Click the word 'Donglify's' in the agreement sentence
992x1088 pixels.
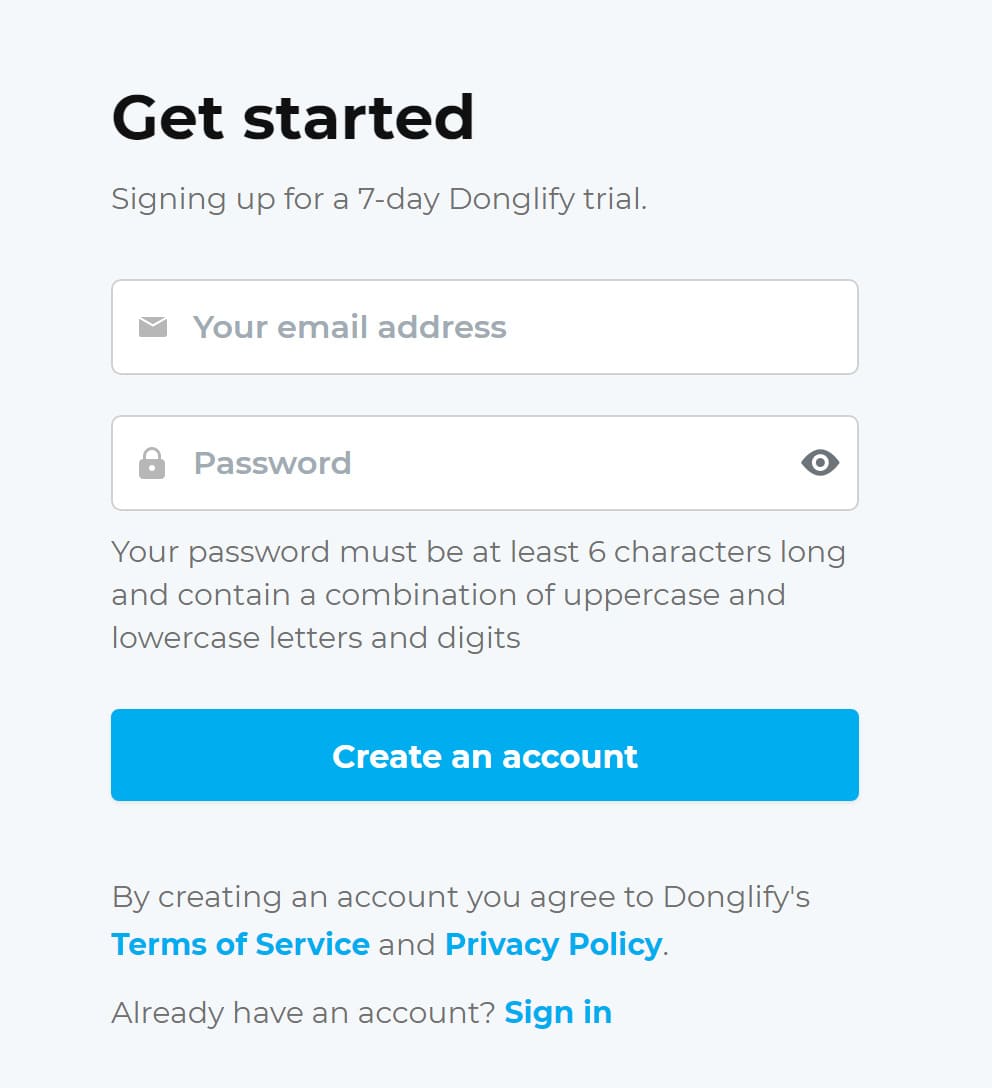(736, 896)
